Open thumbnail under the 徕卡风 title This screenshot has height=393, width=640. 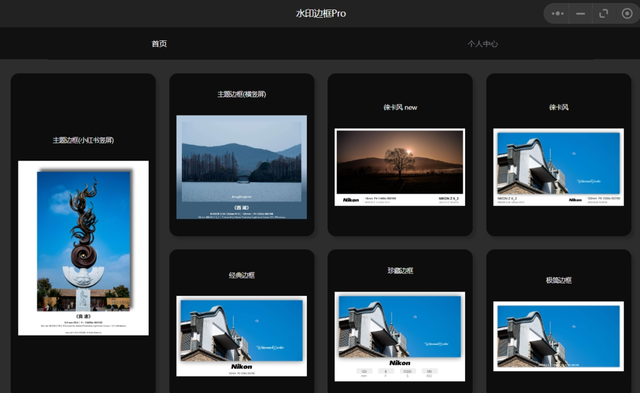(x=558, y=167)
